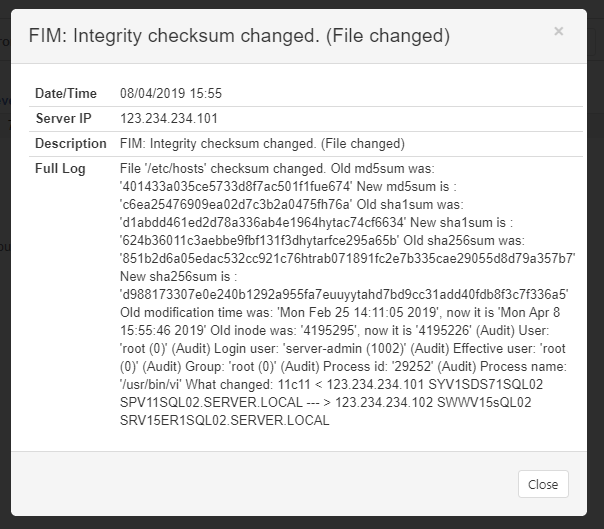Click the new sha1sum hash starting 624b360

point(260,240)
